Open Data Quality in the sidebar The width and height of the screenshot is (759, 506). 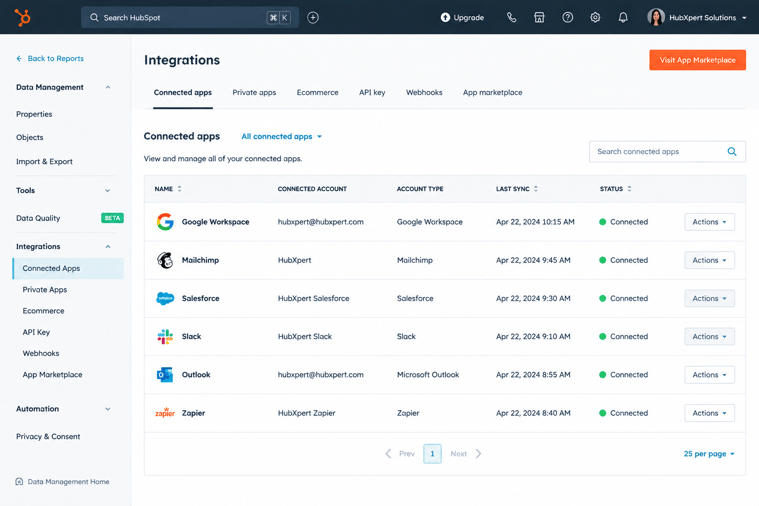click(38, 218)
